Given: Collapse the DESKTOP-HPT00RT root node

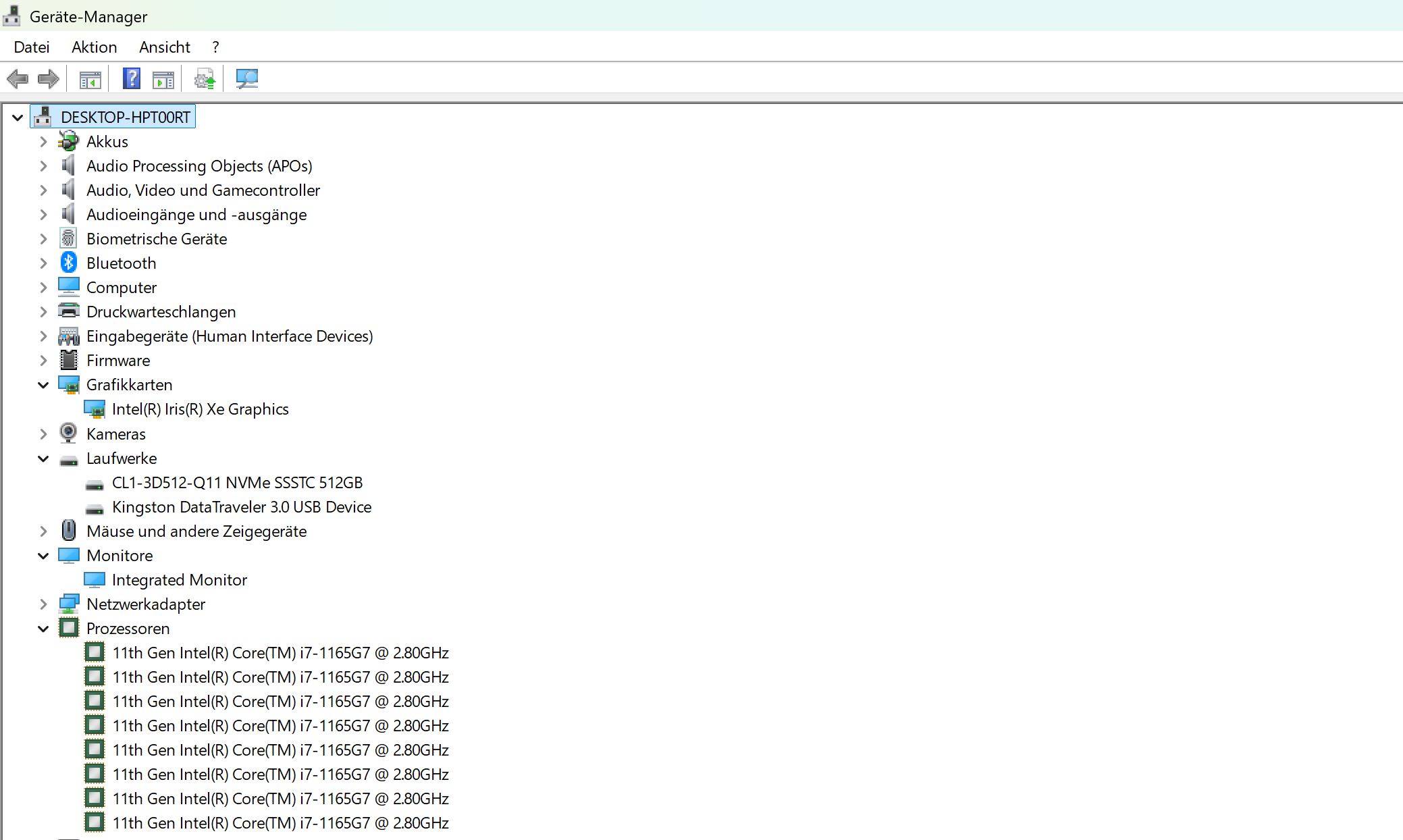Looking at the screenshot, I should click(x=18, y=117).
